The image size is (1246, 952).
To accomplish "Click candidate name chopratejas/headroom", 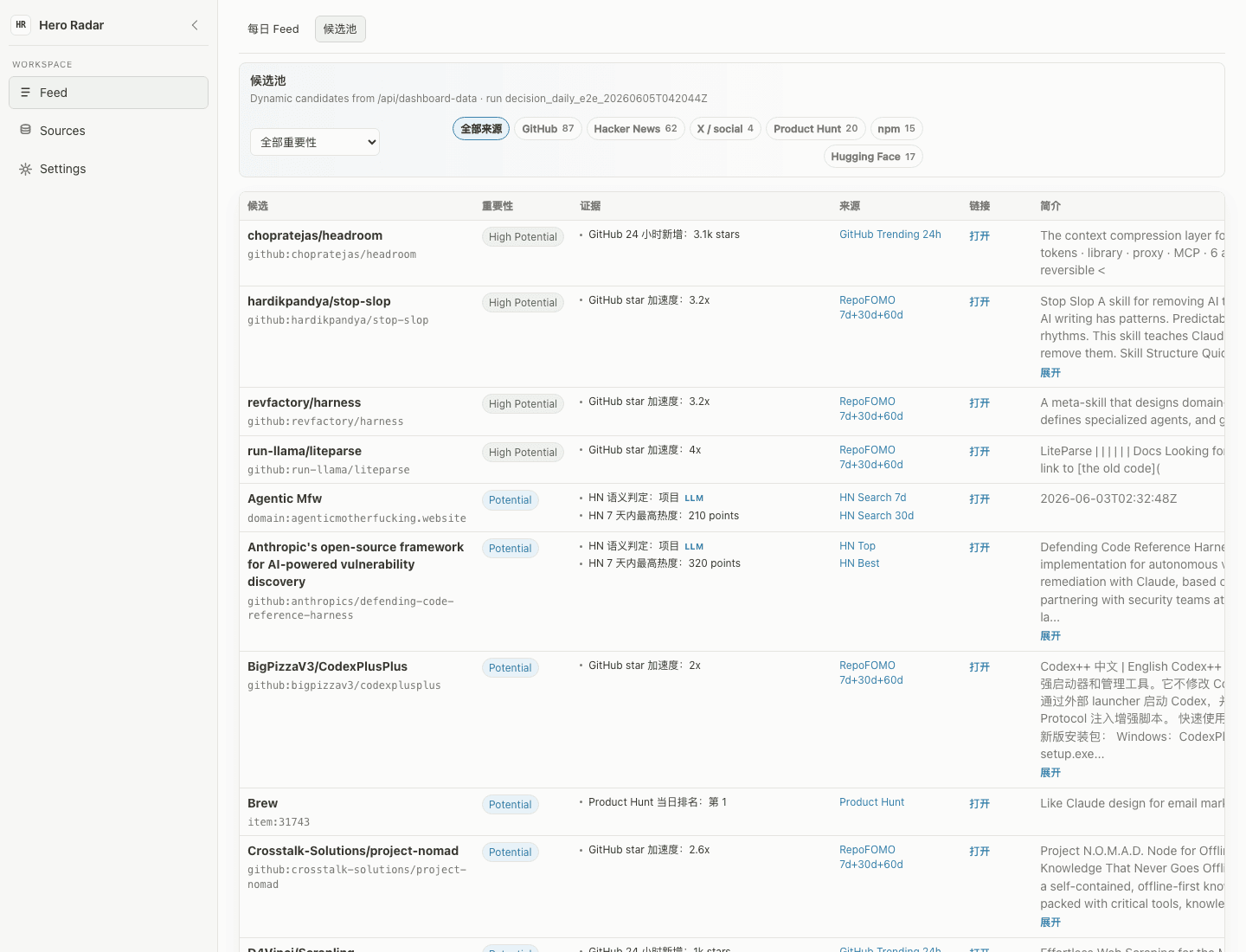I will 315,235.
